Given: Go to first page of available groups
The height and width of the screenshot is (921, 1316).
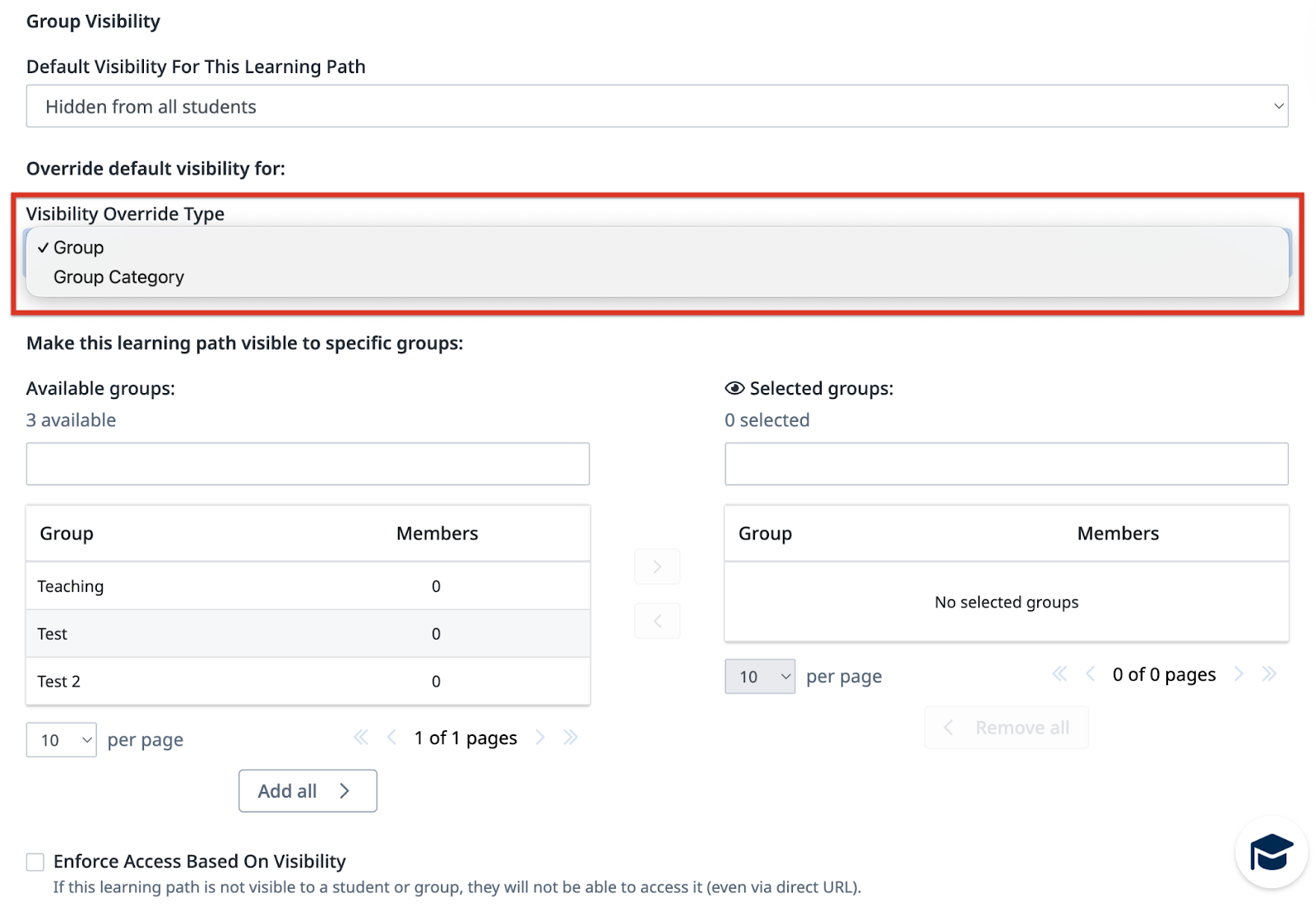Looking at the screenshot, I should pos(360,738).
